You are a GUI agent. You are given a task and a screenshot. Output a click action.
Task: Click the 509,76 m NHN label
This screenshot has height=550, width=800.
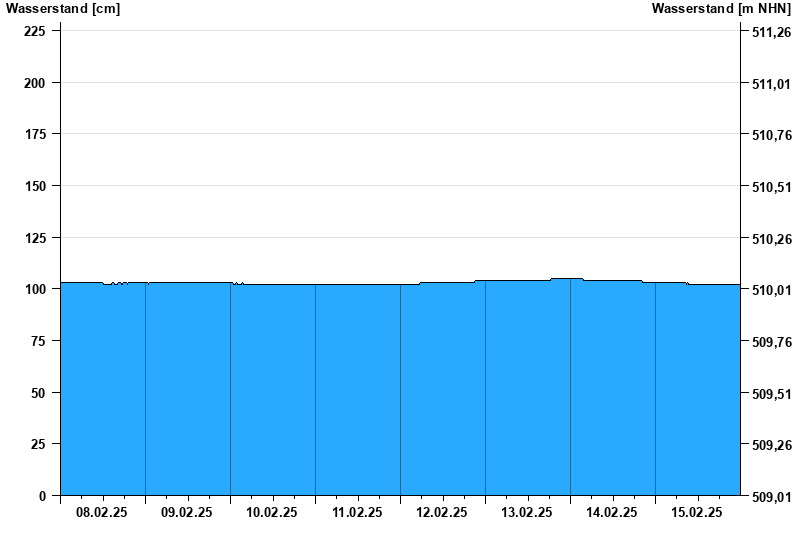point(771,342)
